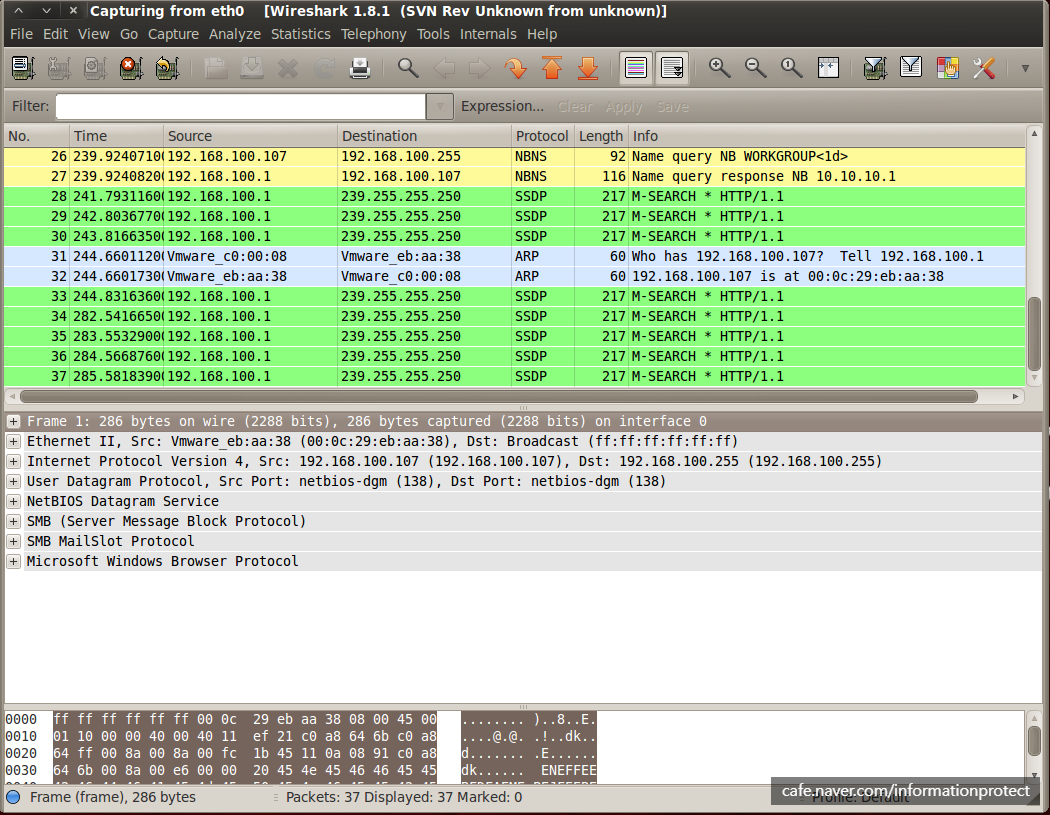The image size is (1050, 815).
Task: Zoom in on packet text
Action: click(719, 68)
